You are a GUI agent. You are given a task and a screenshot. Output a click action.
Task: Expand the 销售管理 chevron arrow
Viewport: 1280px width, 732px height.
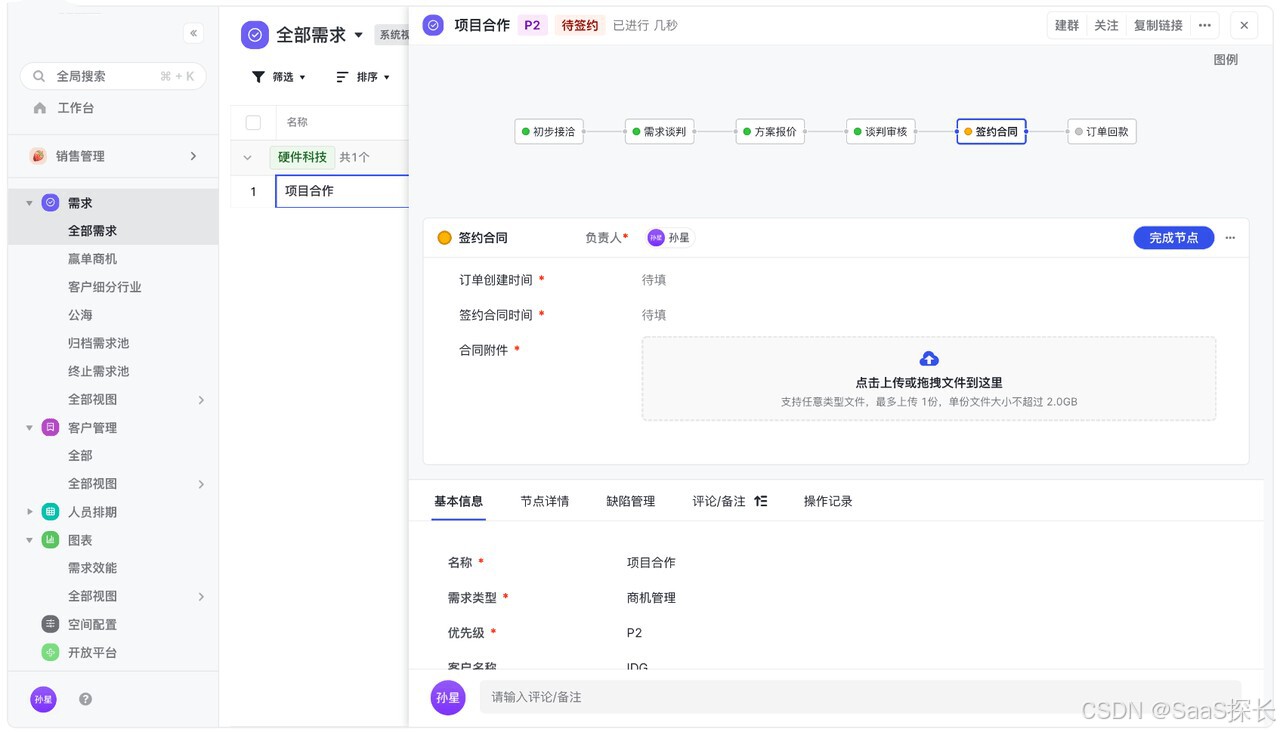click(x=193, y=156)
